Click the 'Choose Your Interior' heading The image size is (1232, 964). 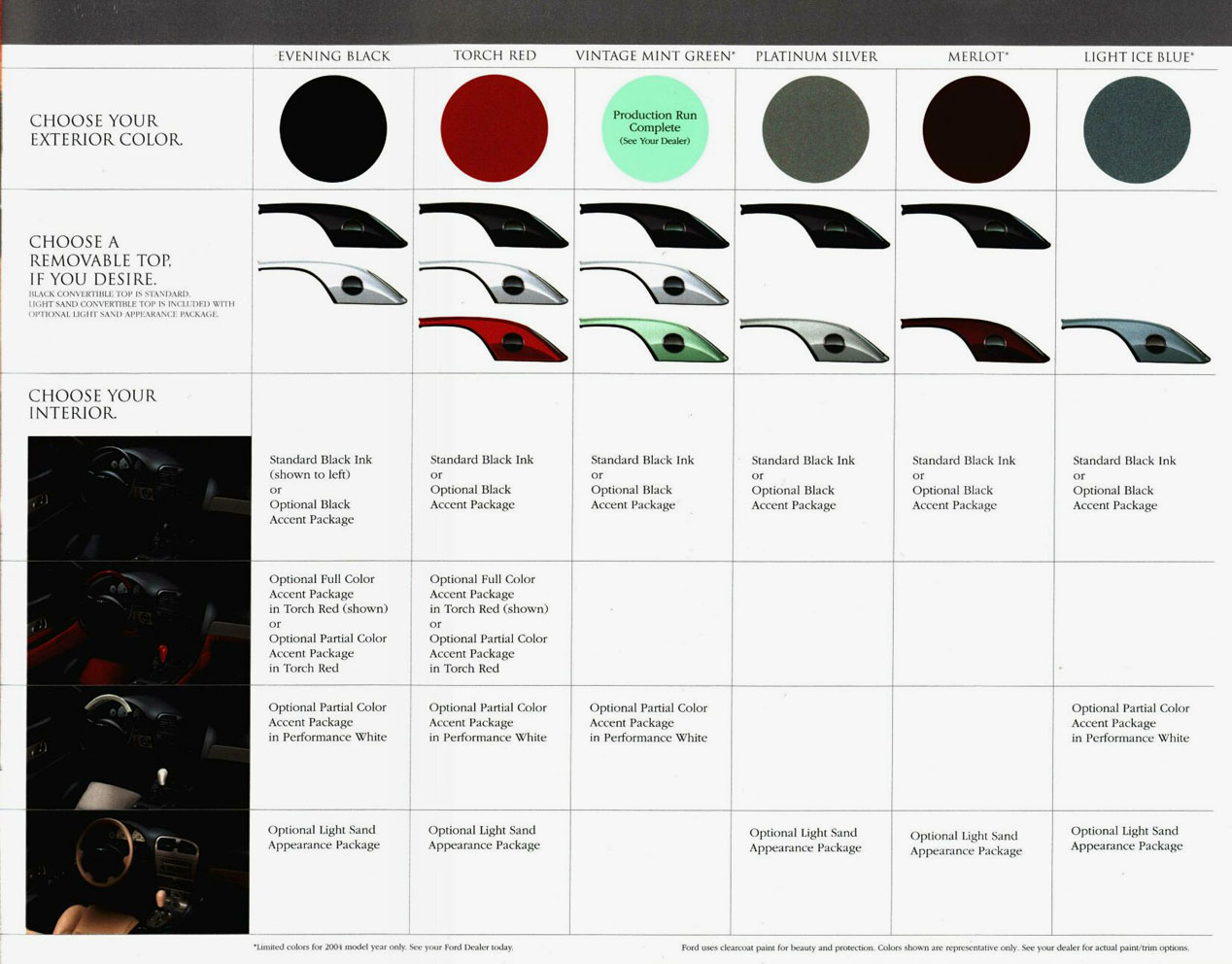(92, 403)
